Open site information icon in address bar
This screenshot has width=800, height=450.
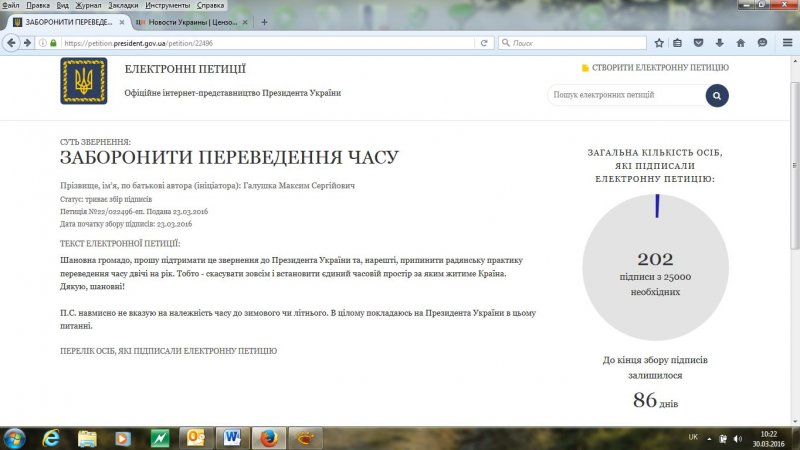[x=43, y=43]
